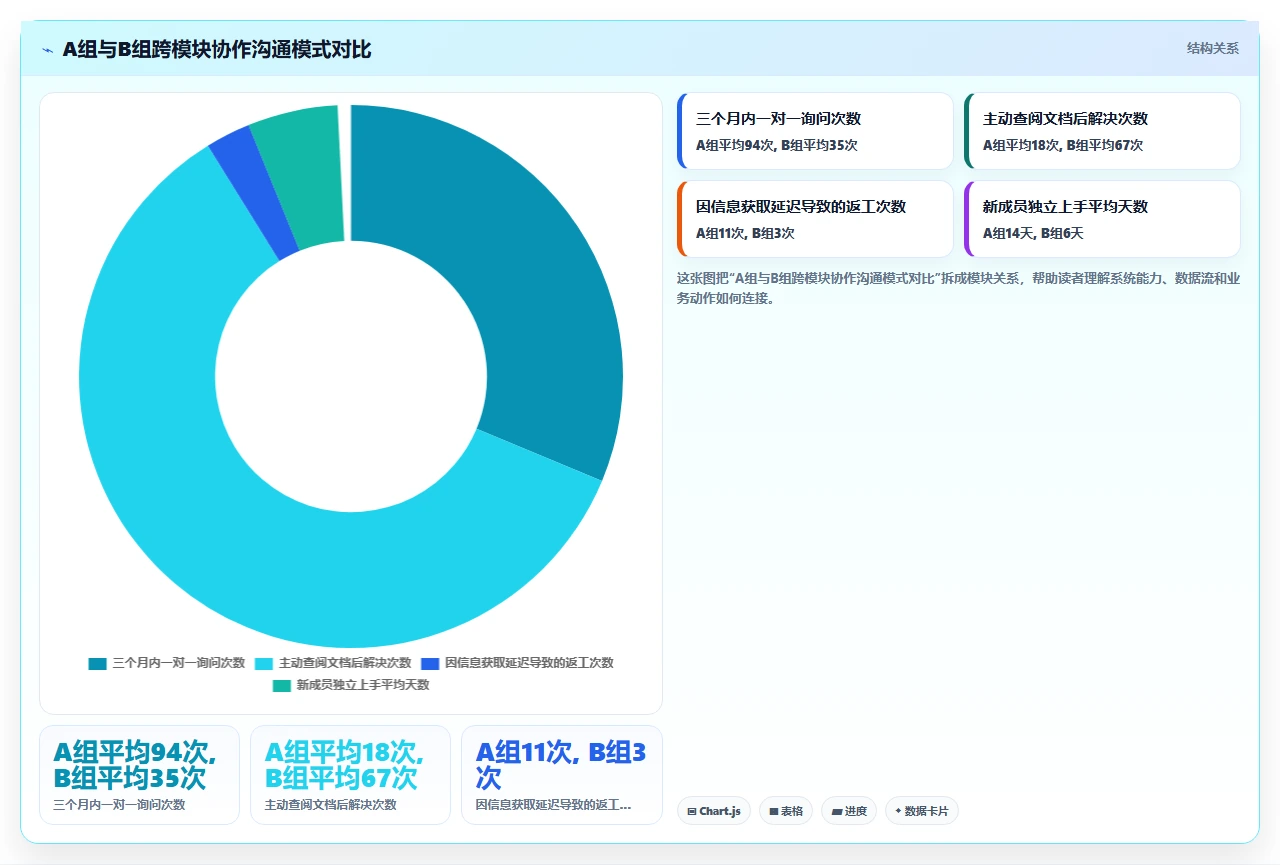
Task: Click the 数据卡片 tag chip
Action: click(922, 811)
